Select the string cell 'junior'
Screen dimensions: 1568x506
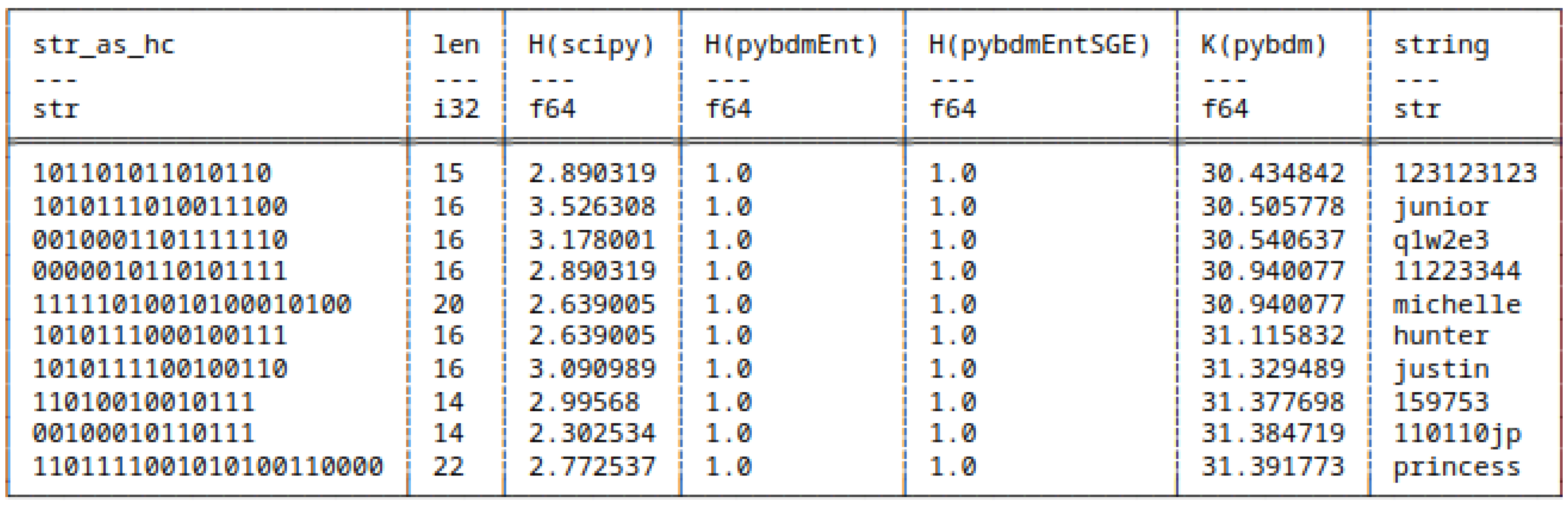(x=1441, y=207)
